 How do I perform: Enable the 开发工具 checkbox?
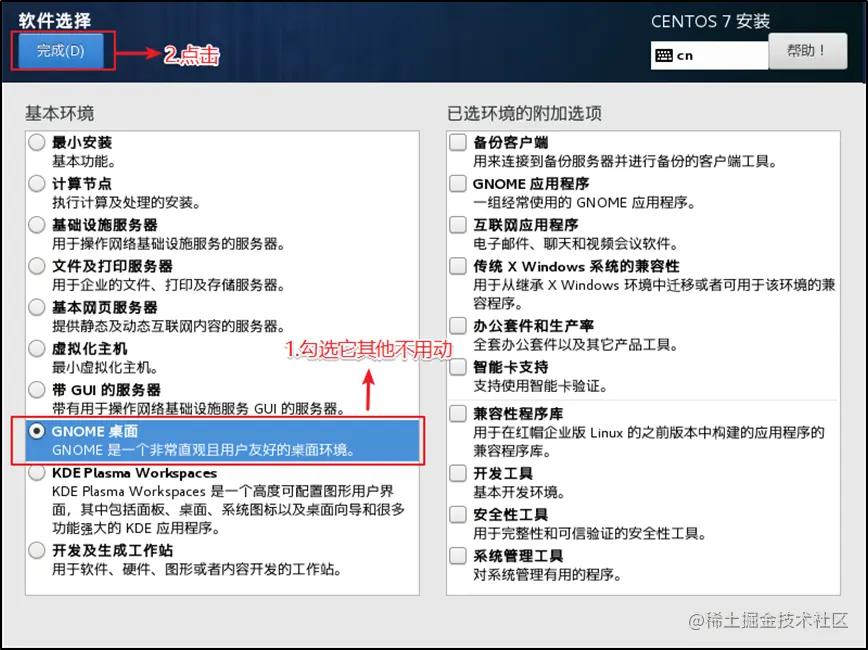point(458,473)
